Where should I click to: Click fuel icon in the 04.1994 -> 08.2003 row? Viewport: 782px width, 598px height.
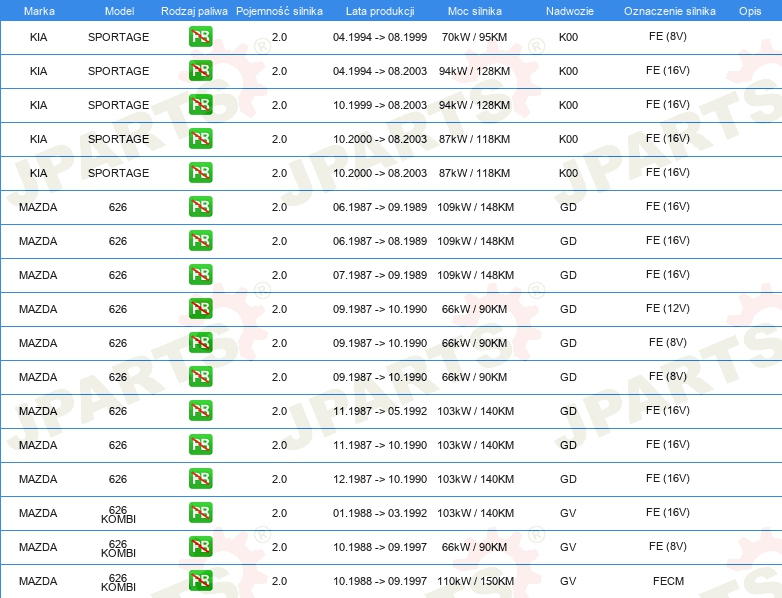click(200, 70)
